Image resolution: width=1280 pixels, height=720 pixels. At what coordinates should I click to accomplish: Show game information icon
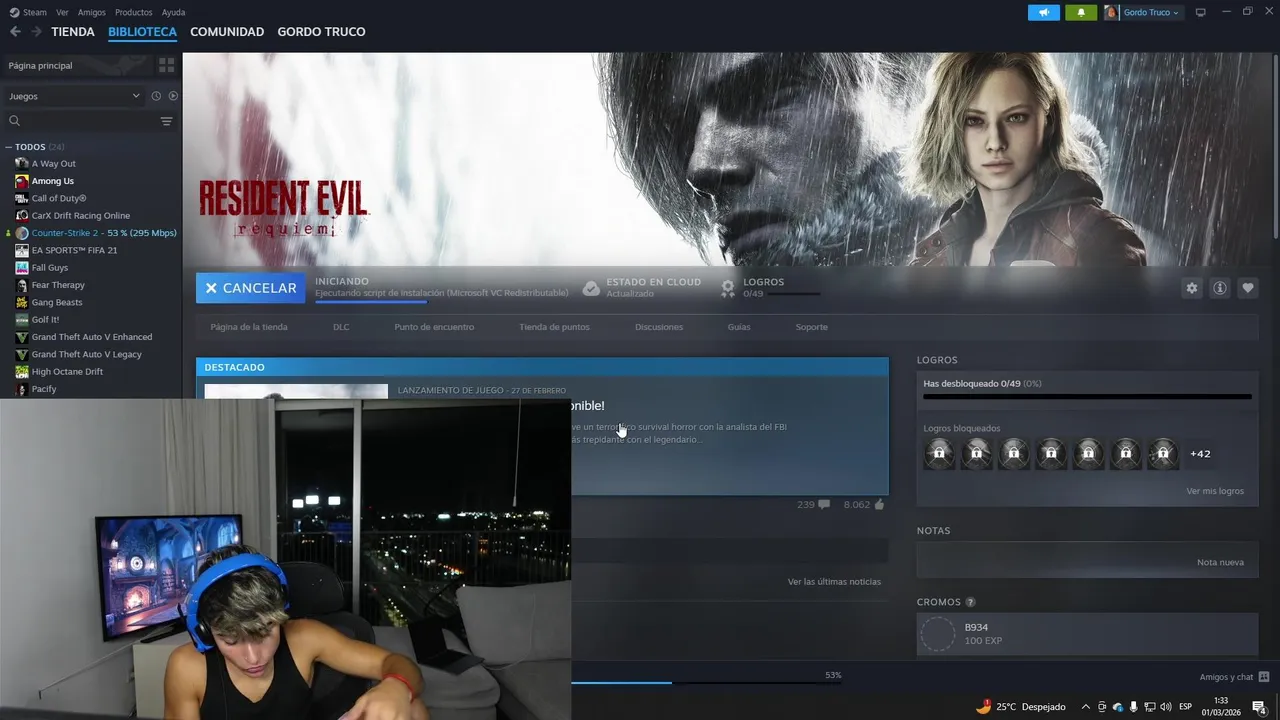click(x=1219, y=288)
